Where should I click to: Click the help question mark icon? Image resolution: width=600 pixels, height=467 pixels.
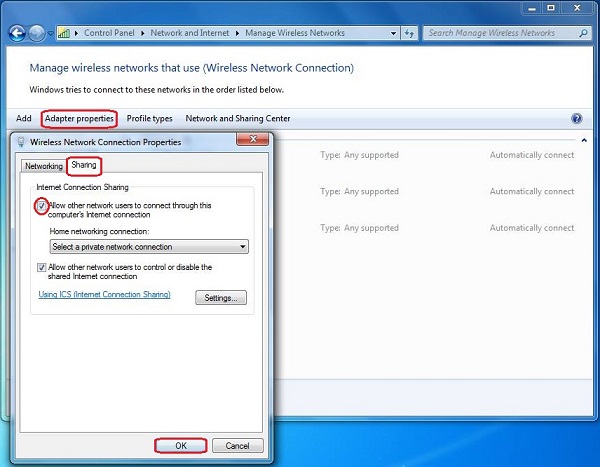coord(577,119)
